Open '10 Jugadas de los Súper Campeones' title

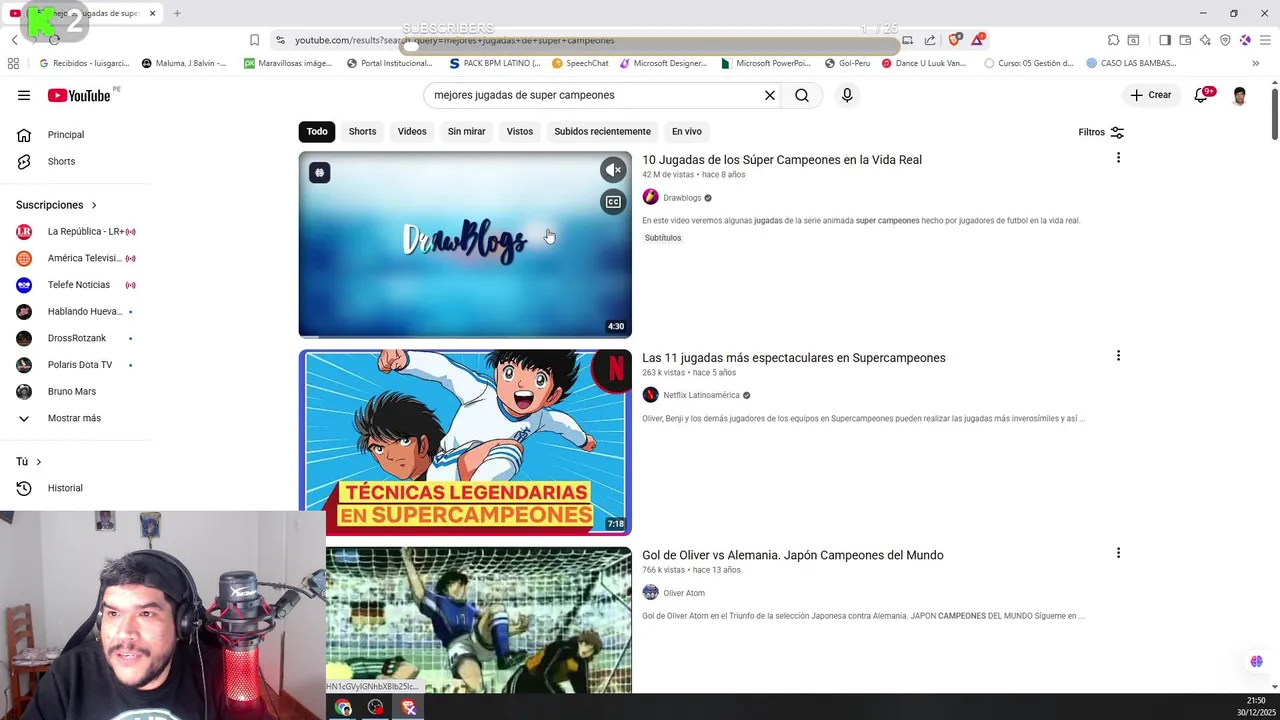[782, 160]
